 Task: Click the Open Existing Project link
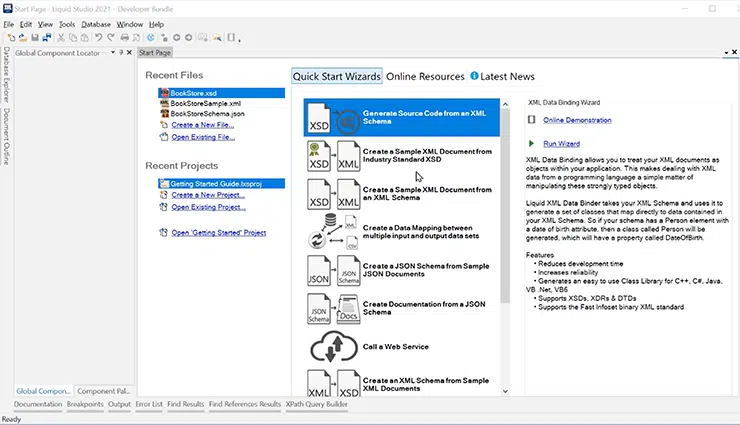[209, 207]
